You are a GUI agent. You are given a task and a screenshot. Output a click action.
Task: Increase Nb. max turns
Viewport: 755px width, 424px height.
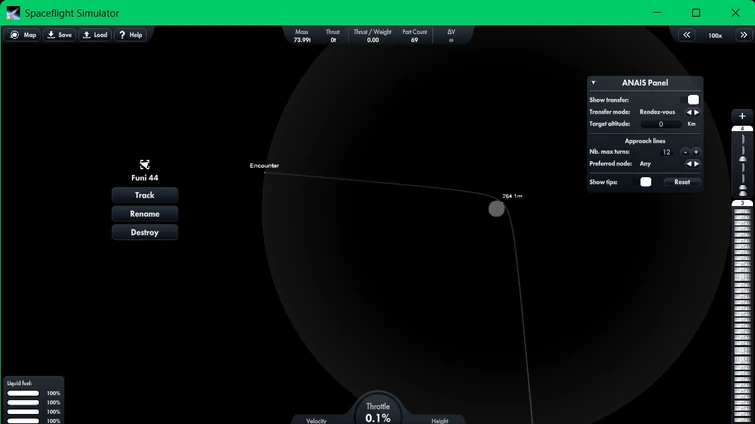(696, 152)
